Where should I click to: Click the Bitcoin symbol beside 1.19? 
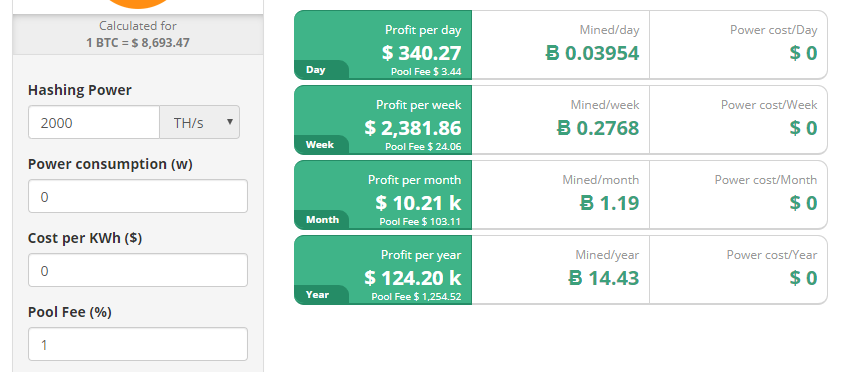point(587,203)
